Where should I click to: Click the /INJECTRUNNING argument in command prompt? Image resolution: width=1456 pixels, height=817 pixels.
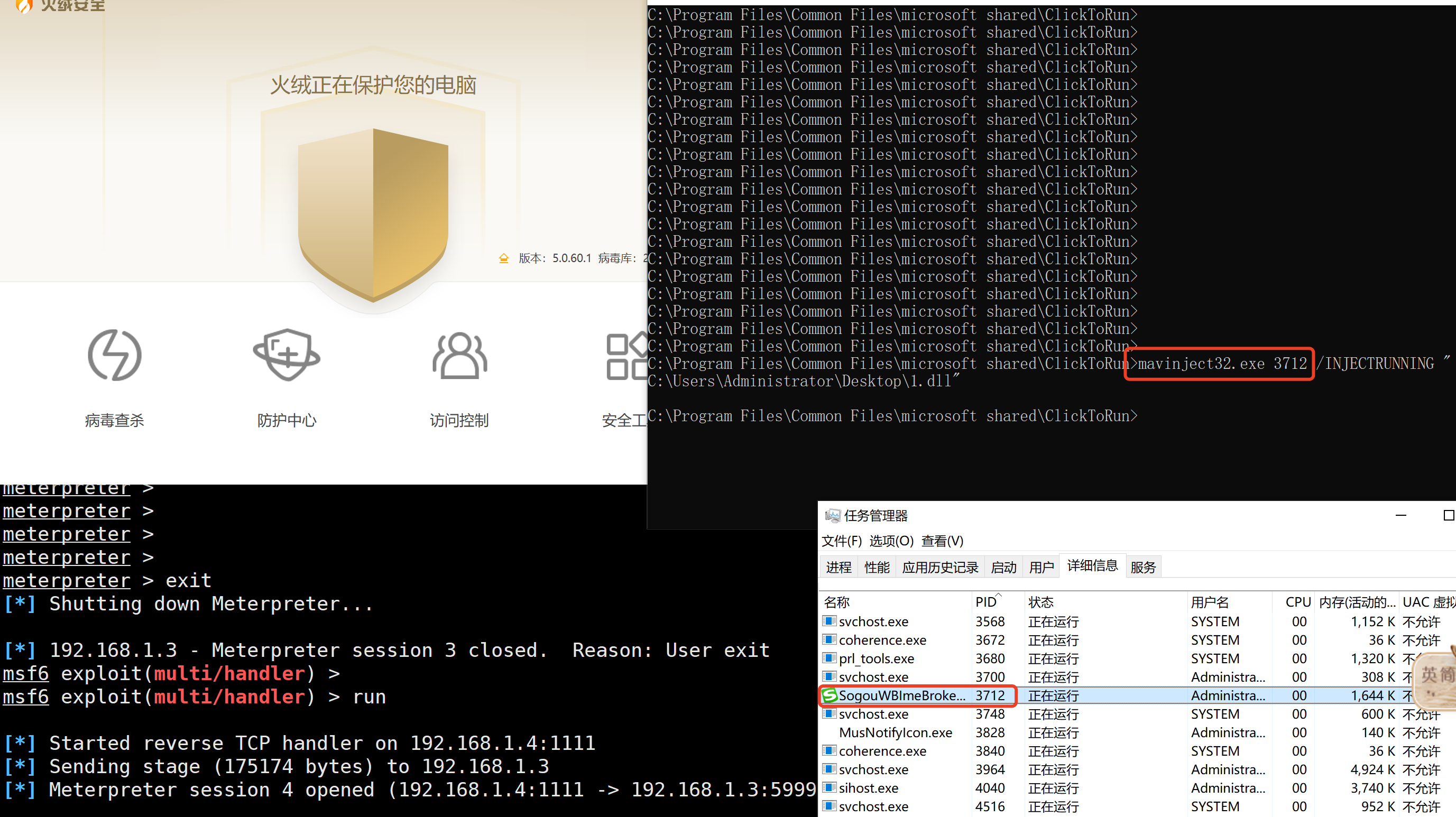click(1375, 363)
